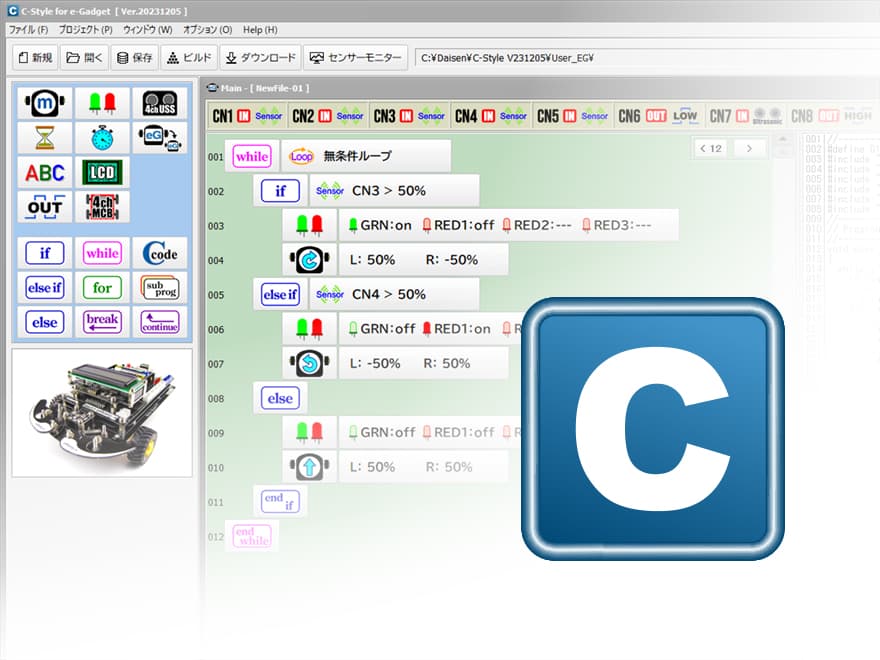Toggle CN8 port OUT HIGH setting
This screenshot has width=880, height=660.
click(x=832, y=116)
